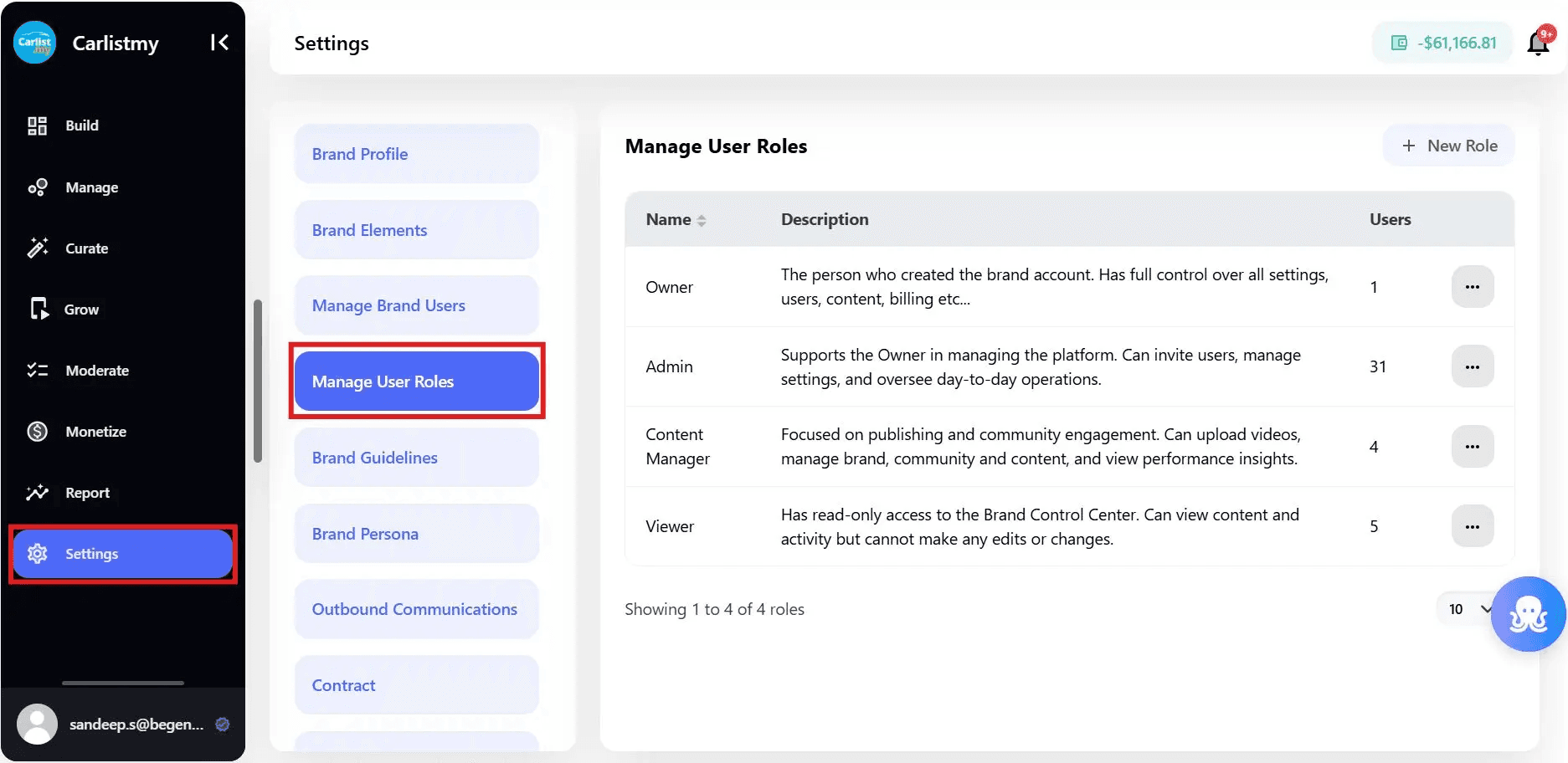This screenshot has width=1568, height=763.
Task: Click the Carlistmy brand logo
Action: (34, 43)
